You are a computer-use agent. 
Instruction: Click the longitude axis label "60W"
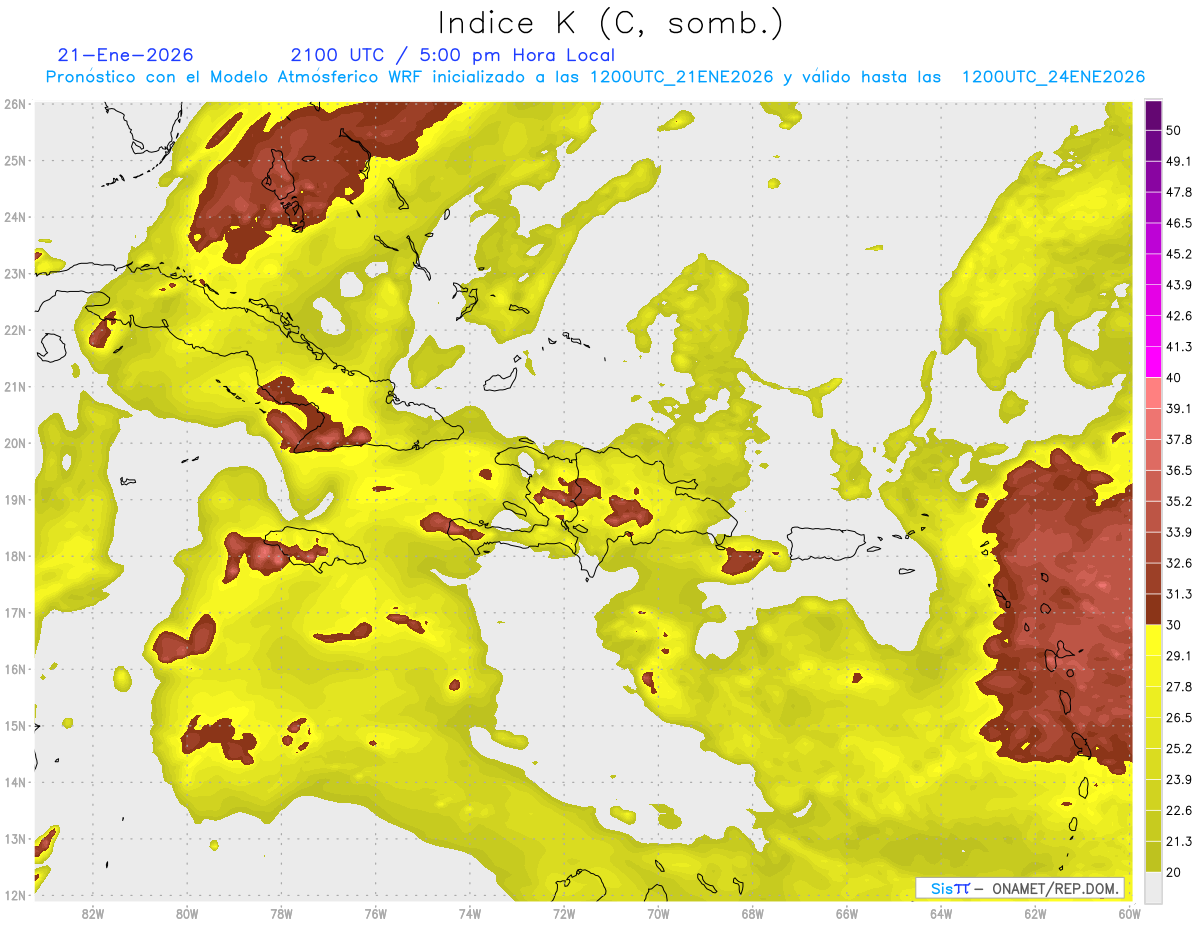1129,914
